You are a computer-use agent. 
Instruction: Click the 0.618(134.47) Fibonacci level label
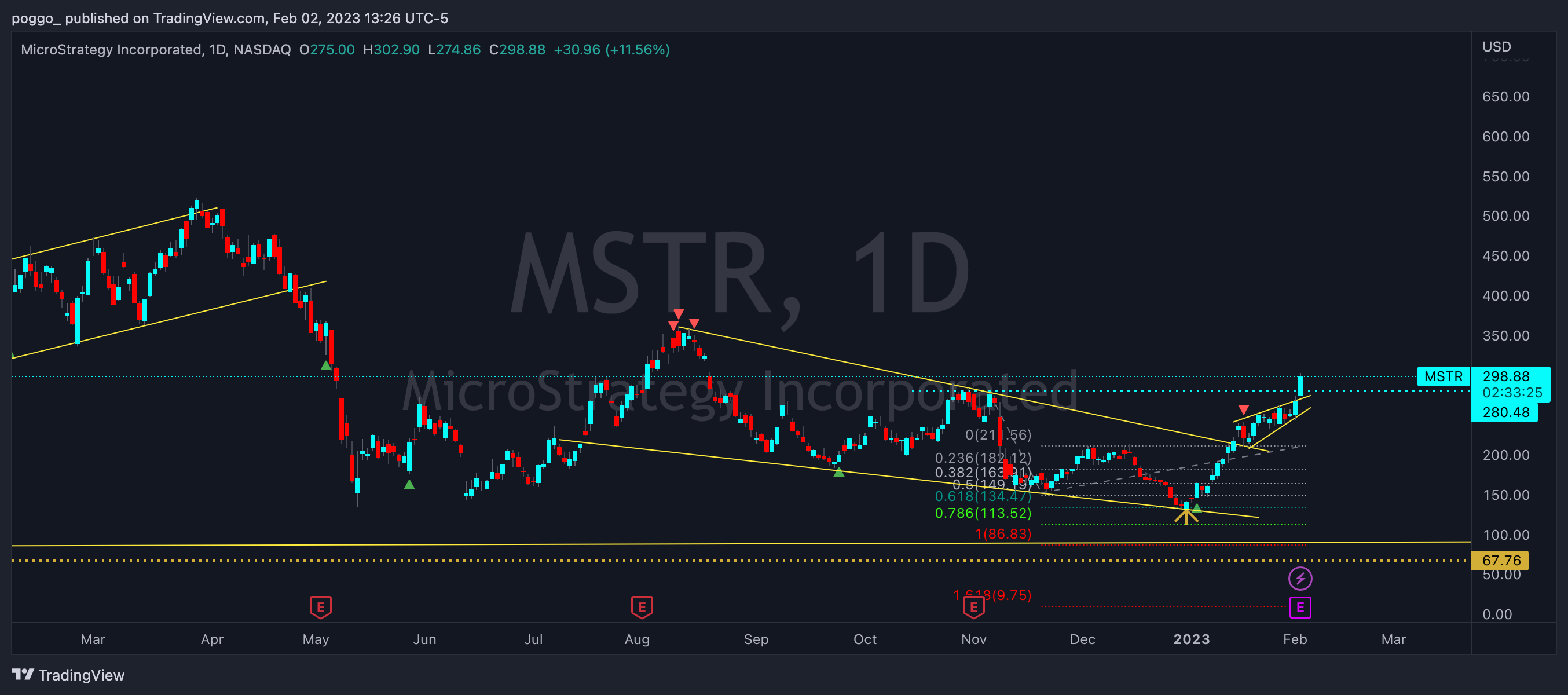pyautogui.click(x=983, y=496)
